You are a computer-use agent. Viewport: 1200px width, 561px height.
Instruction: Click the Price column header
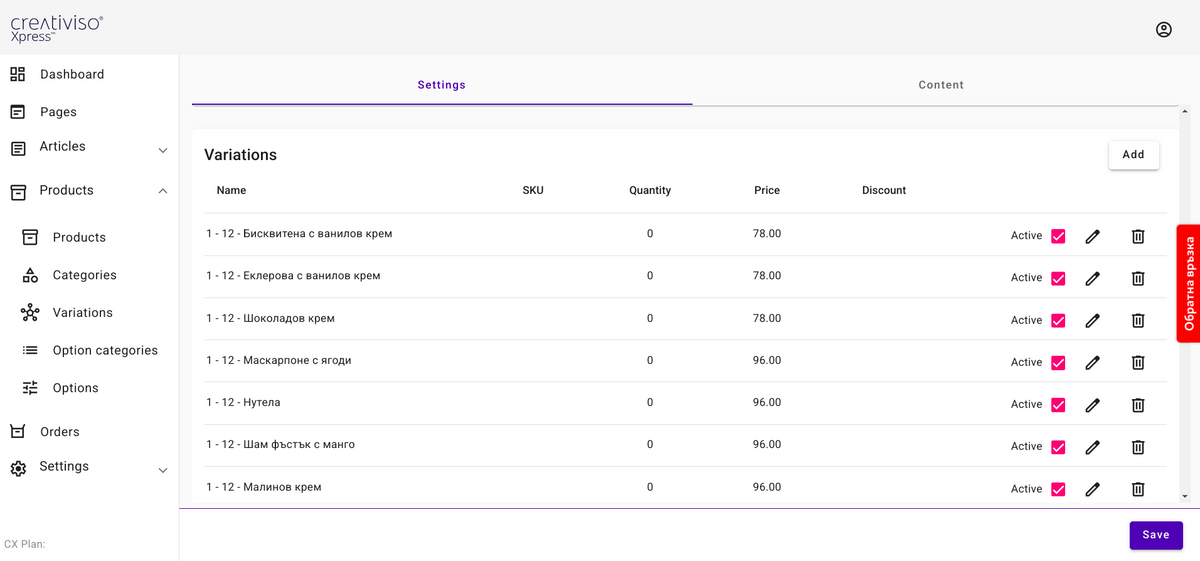click(767, 190)
